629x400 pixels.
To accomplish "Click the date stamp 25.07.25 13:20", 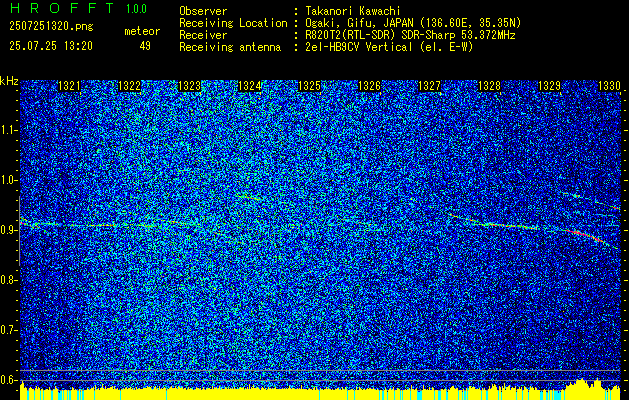I will (51, 46).
